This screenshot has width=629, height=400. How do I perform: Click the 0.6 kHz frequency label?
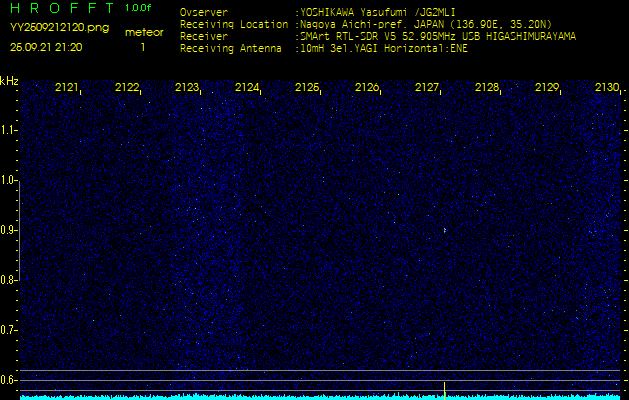[8, 380]
